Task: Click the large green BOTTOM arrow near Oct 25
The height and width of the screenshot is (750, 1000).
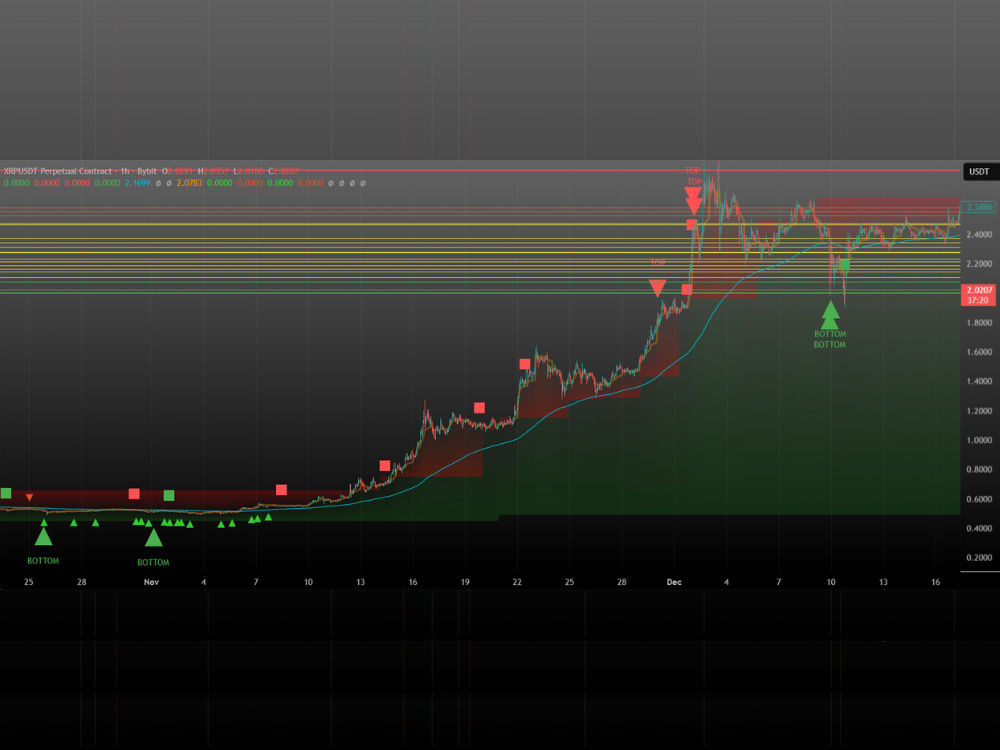Action: 43,536
